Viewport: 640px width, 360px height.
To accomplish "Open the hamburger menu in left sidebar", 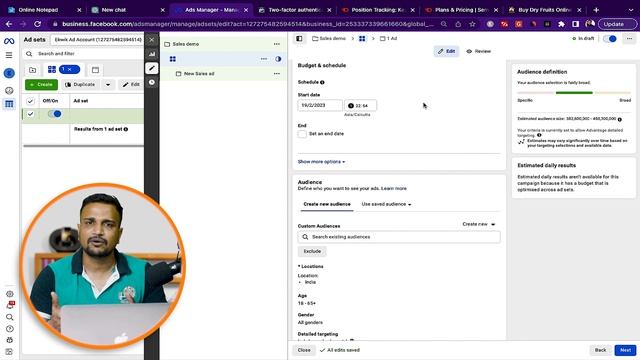I will [x=9, y=55].
